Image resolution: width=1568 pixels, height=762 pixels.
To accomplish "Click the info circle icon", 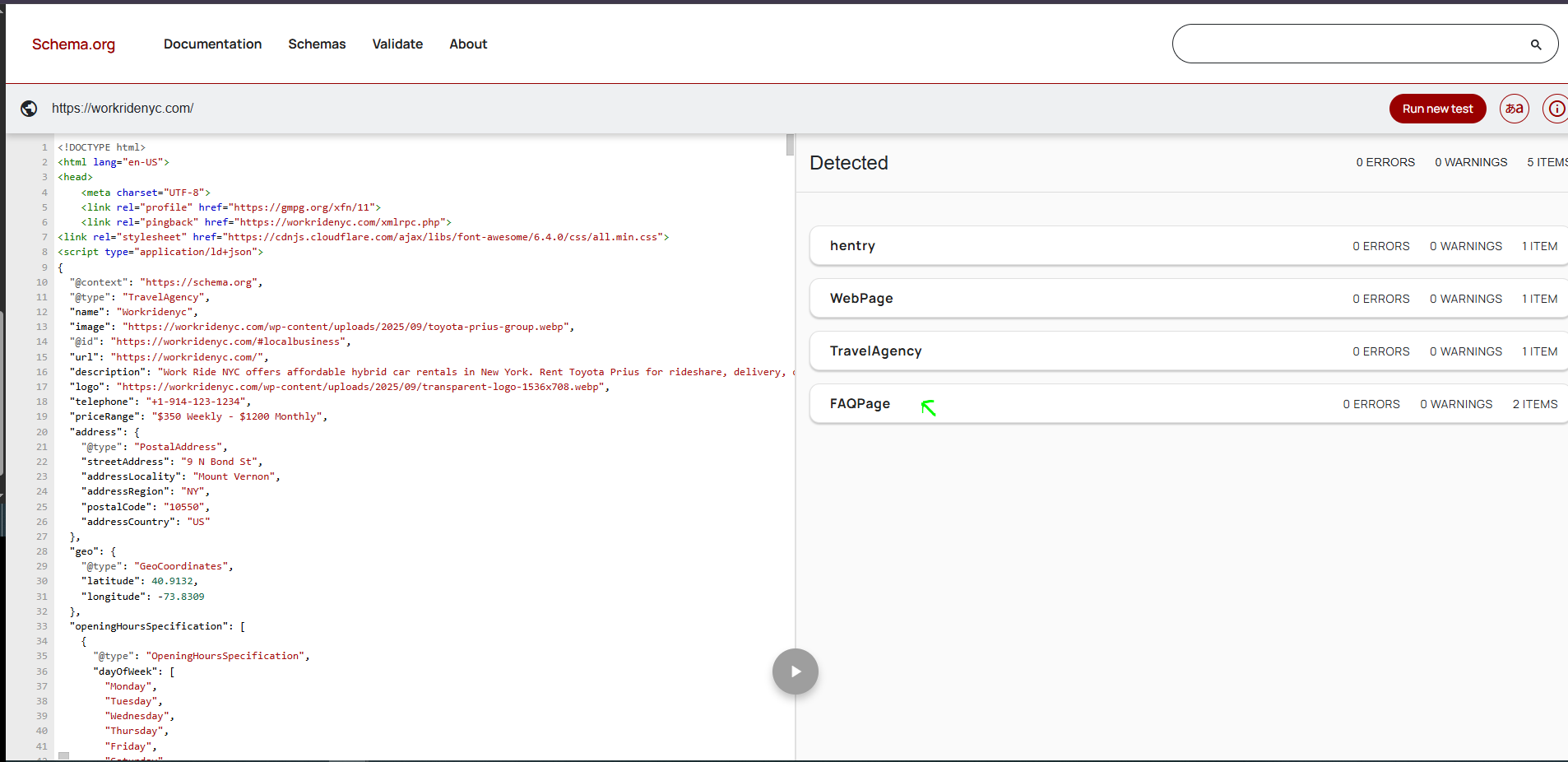I will (x=1556, y=109).
